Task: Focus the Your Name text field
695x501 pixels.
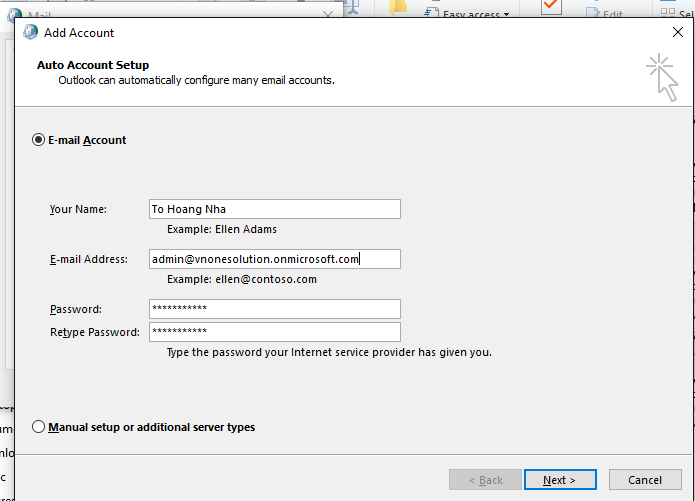Action: [x=274, y=209]
